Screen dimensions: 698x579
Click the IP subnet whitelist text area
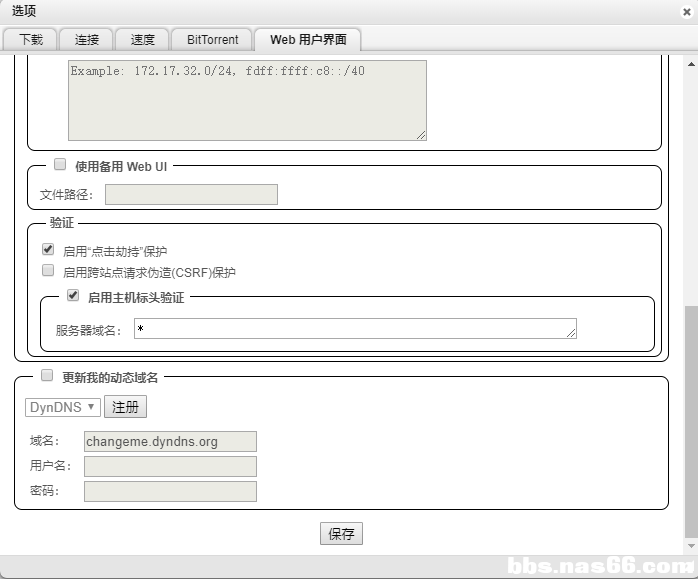click(247, 100)
